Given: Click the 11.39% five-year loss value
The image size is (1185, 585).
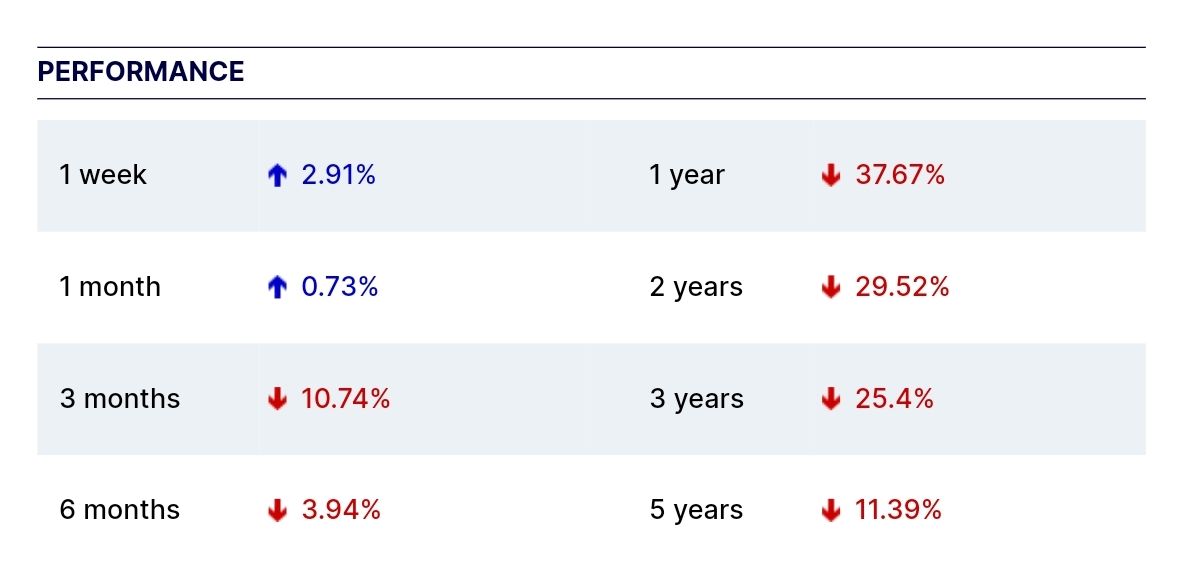Looking at the screenshot, I should pyautogui.click(x=898, y=510).
